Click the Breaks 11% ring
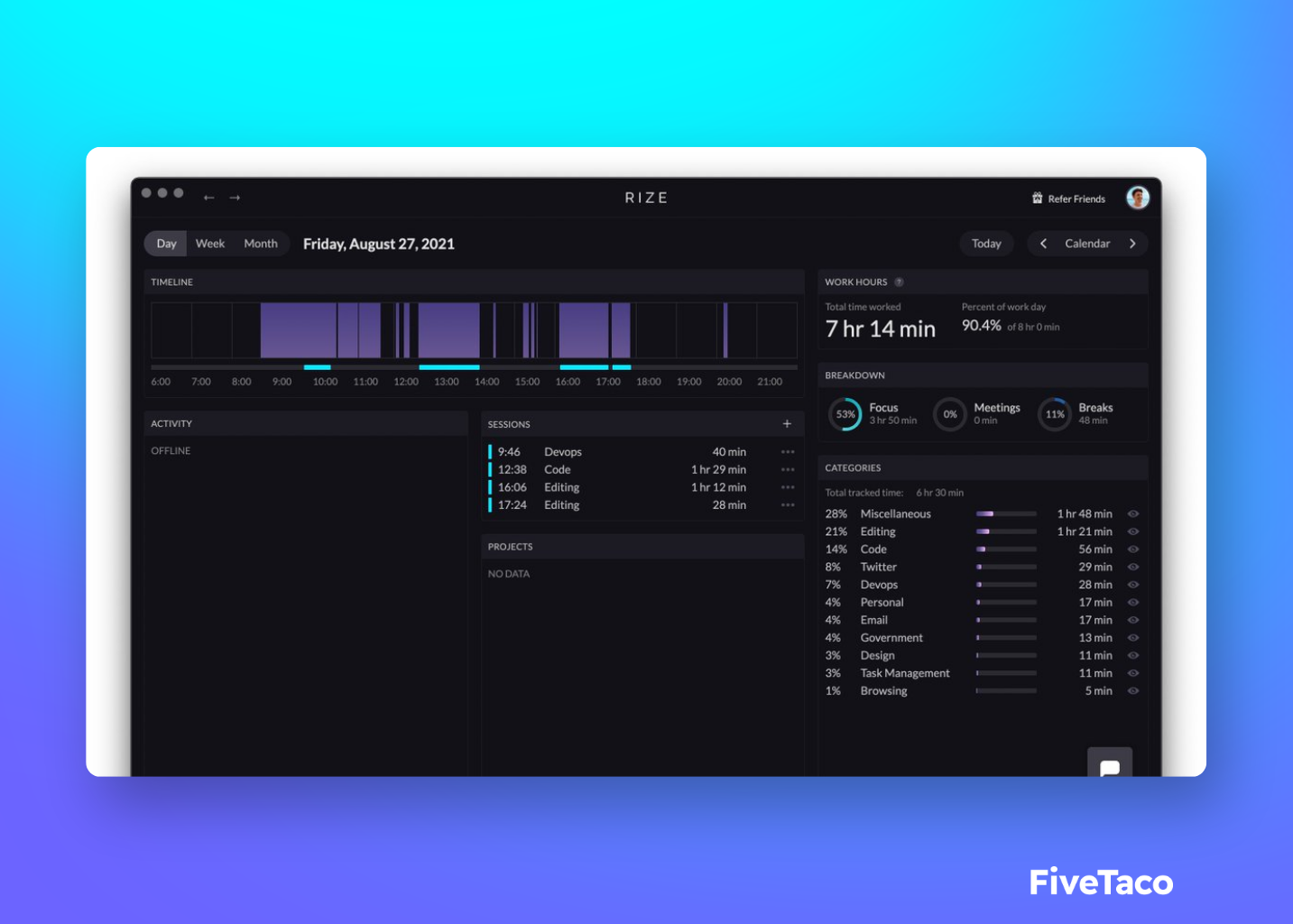This screenshot has height=924, width=1293. 1055,414
